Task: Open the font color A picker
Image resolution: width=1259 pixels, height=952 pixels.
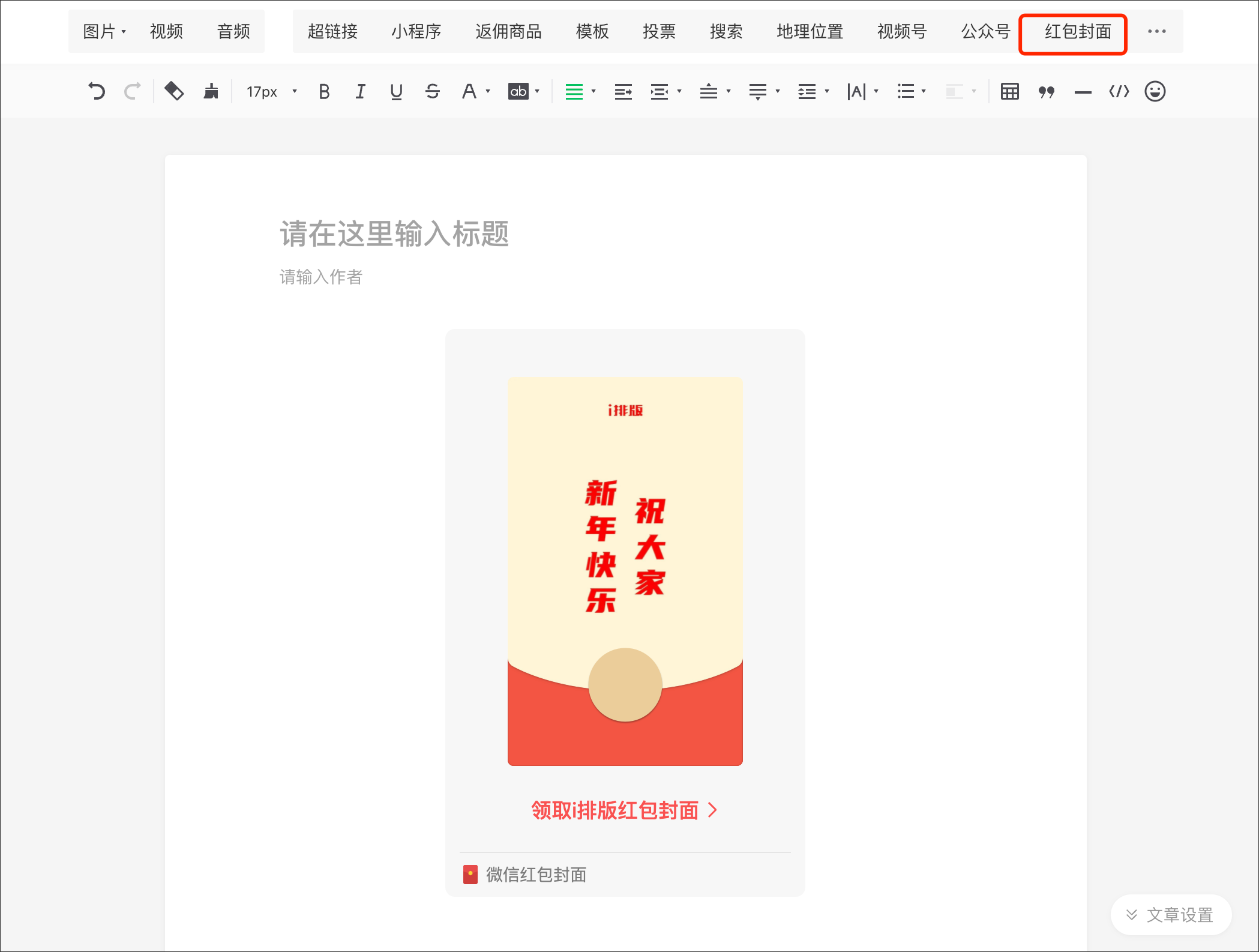Action: pos(469,91)
